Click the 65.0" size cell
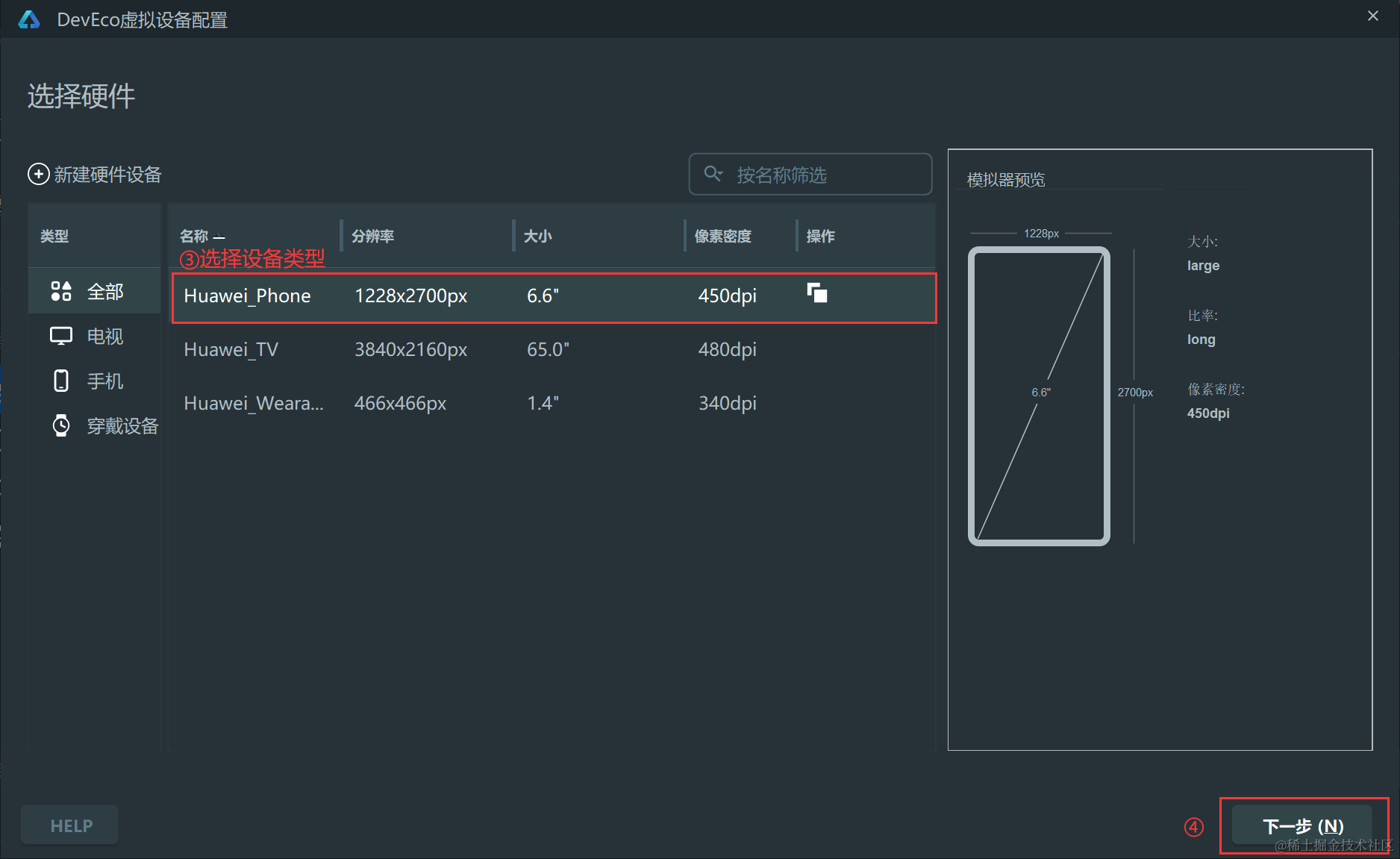This screenshot has height=859, width=1400. pos(548,349)
